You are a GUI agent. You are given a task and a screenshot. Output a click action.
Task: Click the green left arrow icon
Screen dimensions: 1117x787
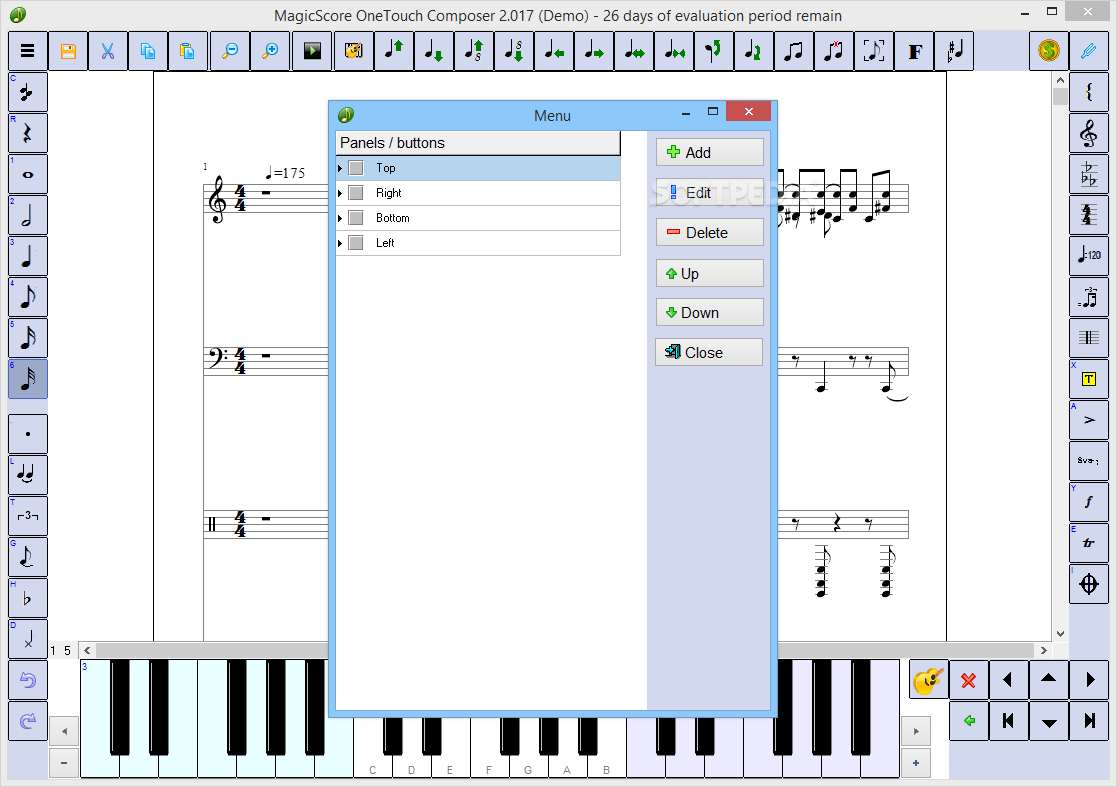(x=968, y=721)
